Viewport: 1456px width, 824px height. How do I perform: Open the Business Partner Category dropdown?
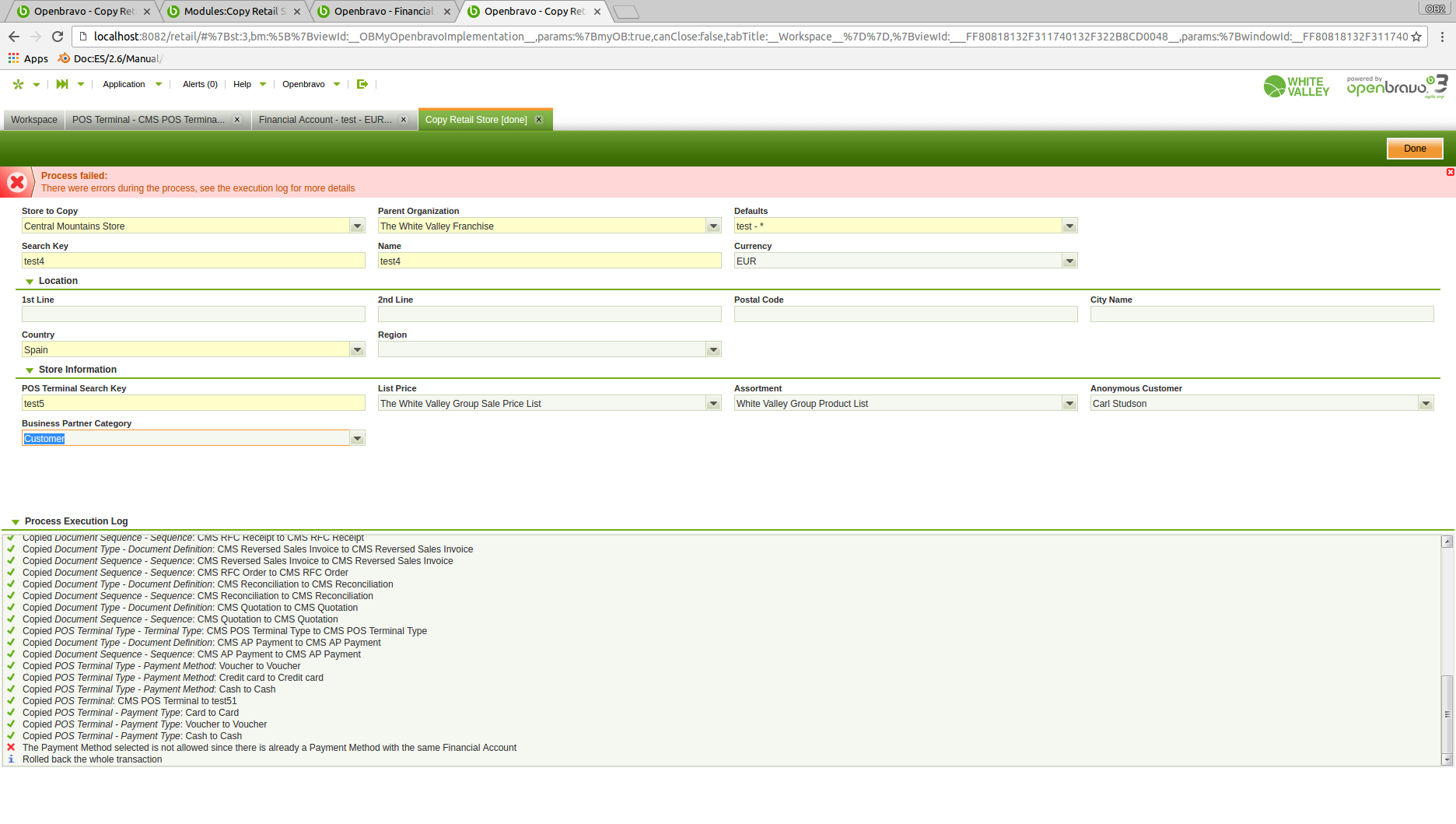(357, 439)
